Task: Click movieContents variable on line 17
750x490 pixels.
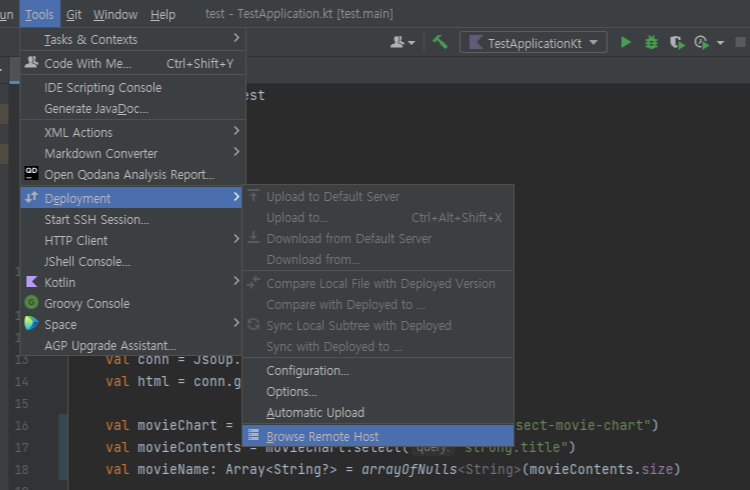Action: tap(189, 447)
